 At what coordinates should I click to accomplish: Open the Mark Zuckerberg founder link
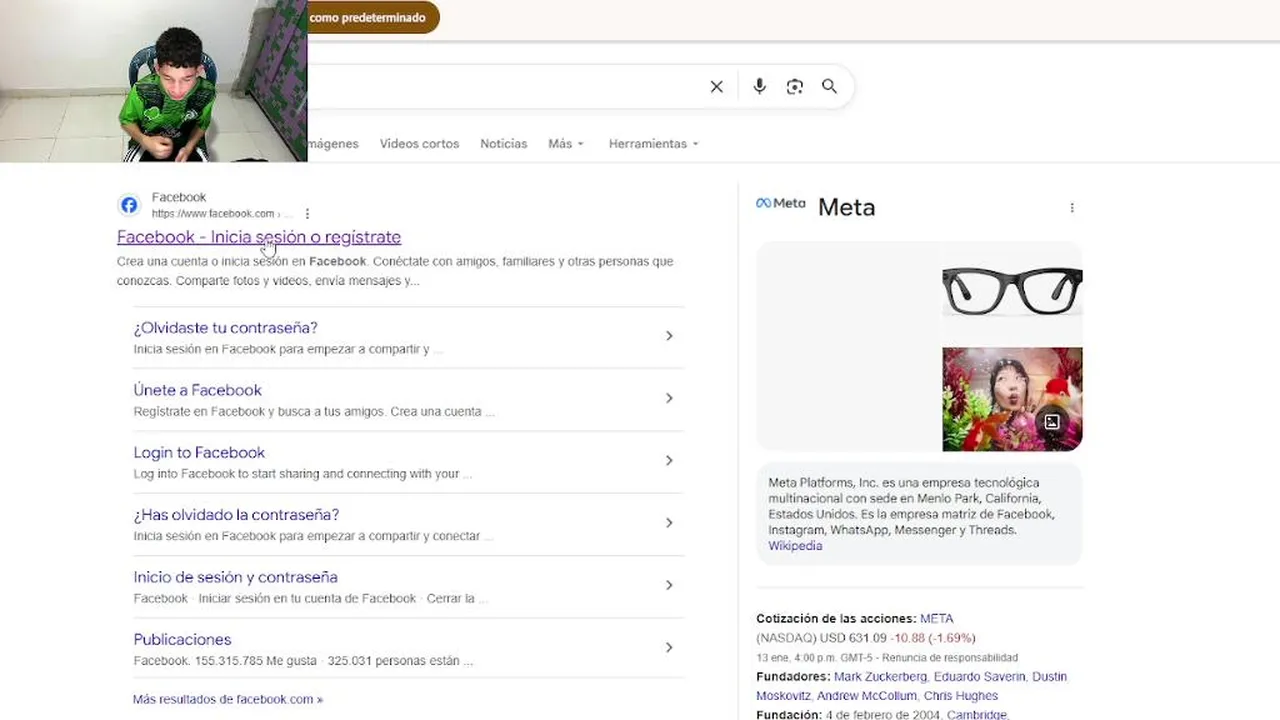881,677
